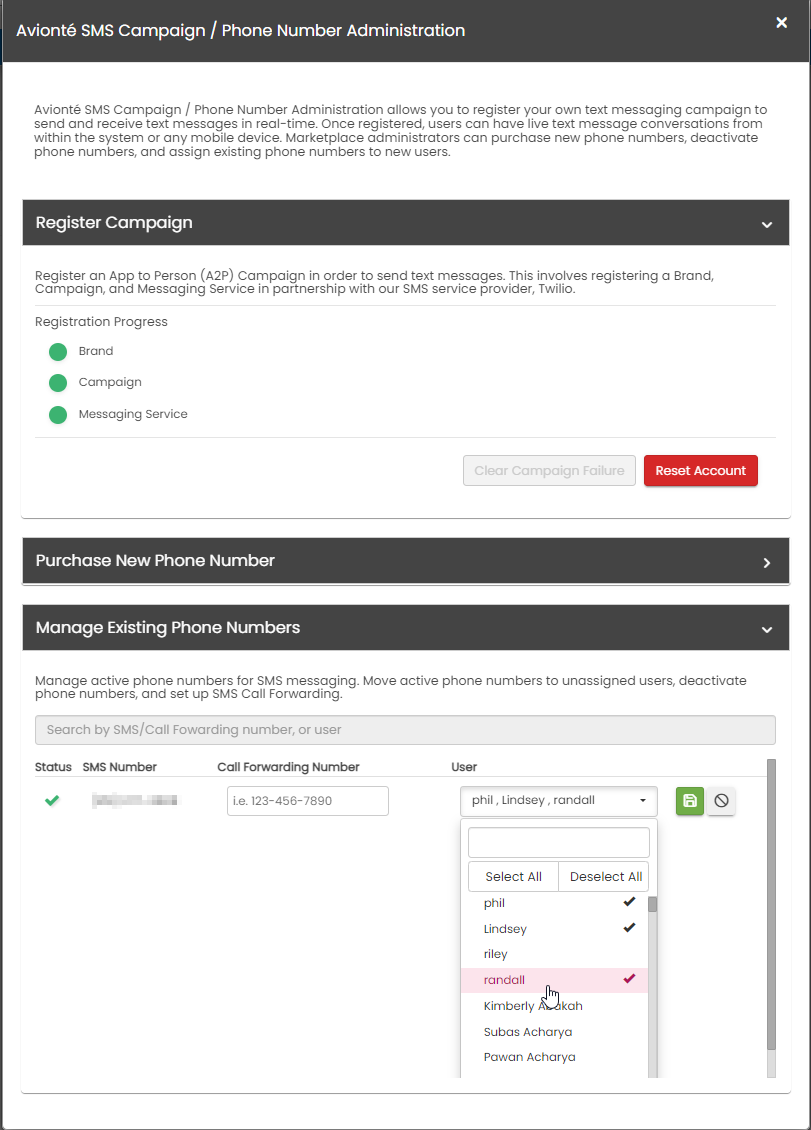
Task: Click the green Messaging Service status indicator
Action: [58, 414]
